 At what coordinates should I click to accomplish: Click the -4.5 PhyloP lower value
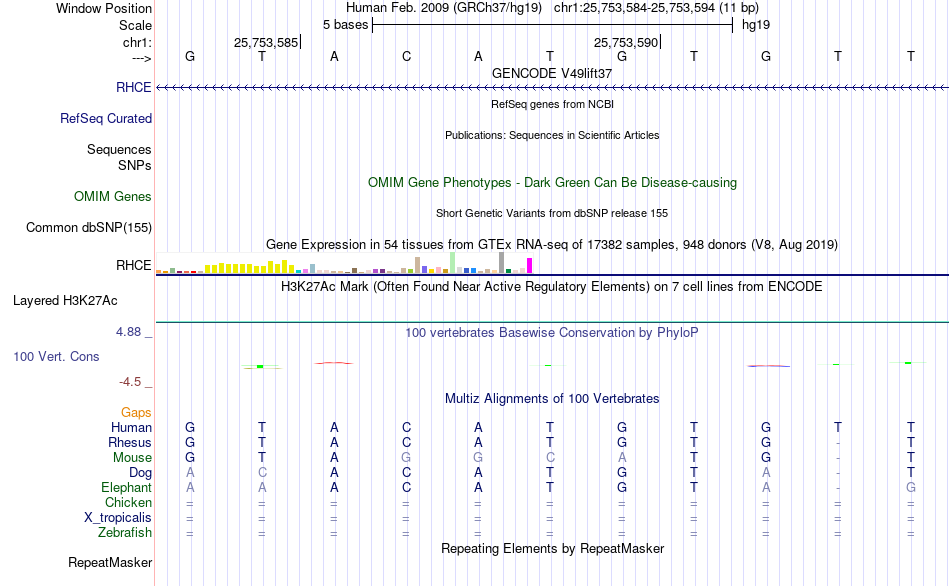(x=130, y=382)
